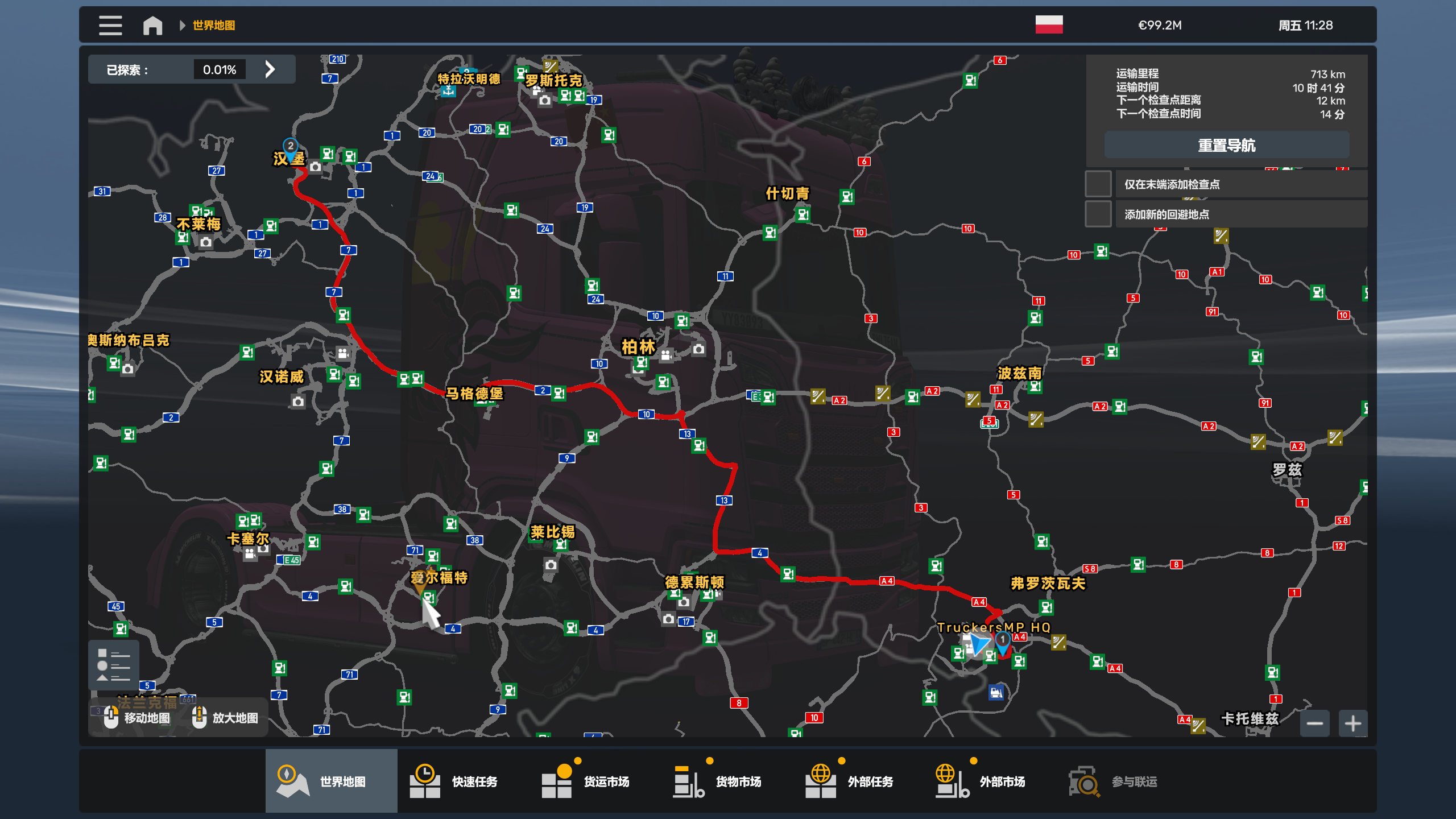Screen dimensions: 1456x819
Task: Click the recruitment agency icon right of 柏林
Action: coord(666,355)
